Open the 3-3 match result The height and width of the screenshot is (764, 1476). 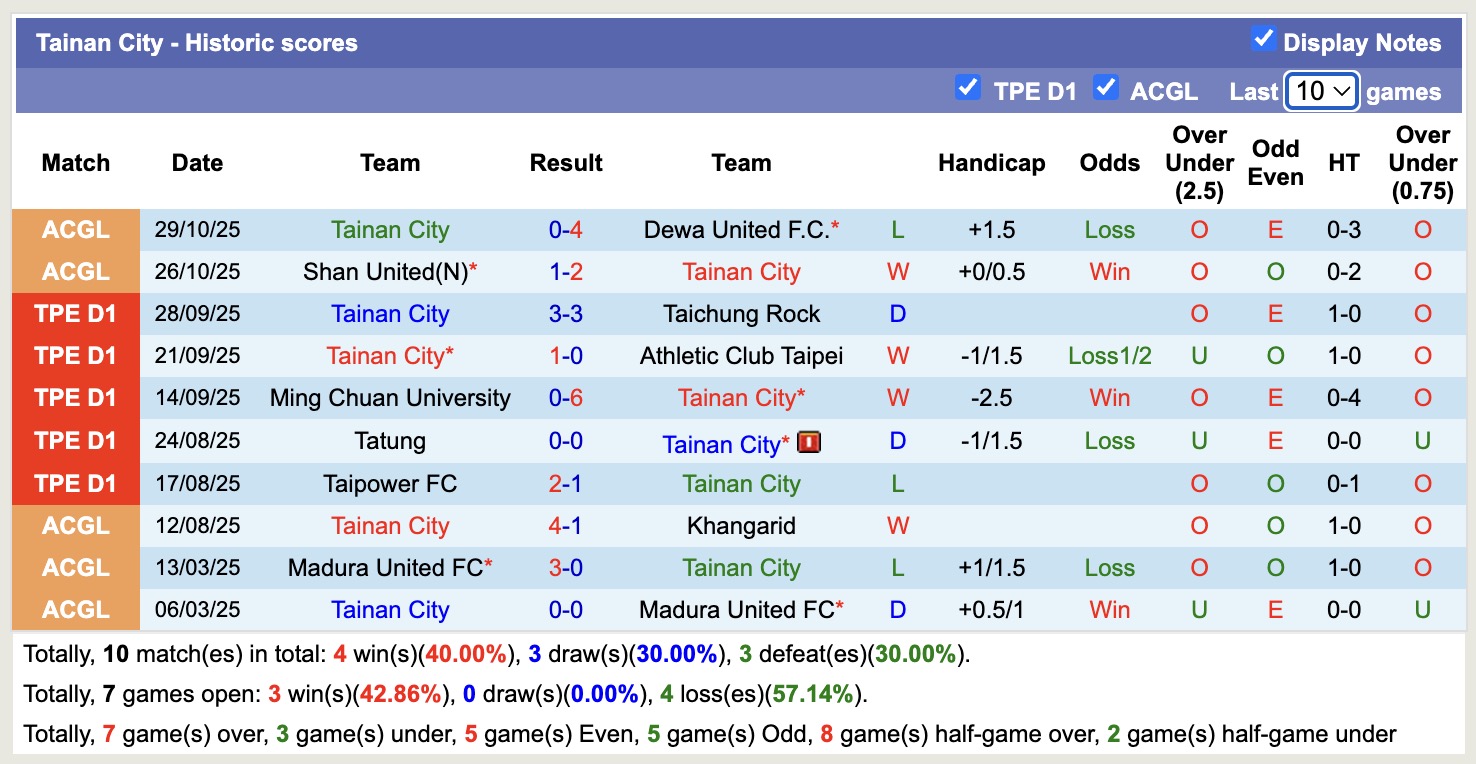(566, 314)
